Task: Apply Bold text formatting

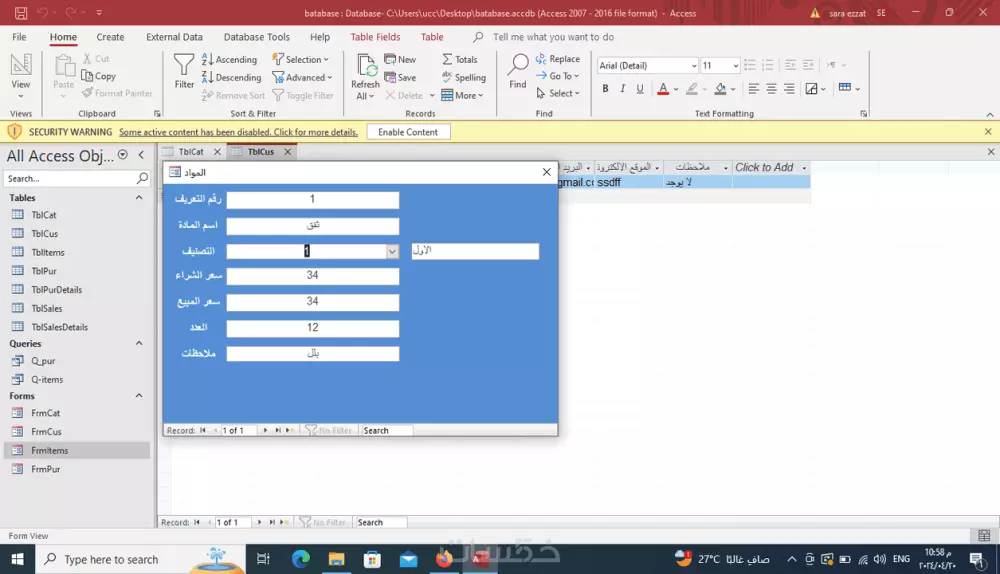Action: (605, 89)
